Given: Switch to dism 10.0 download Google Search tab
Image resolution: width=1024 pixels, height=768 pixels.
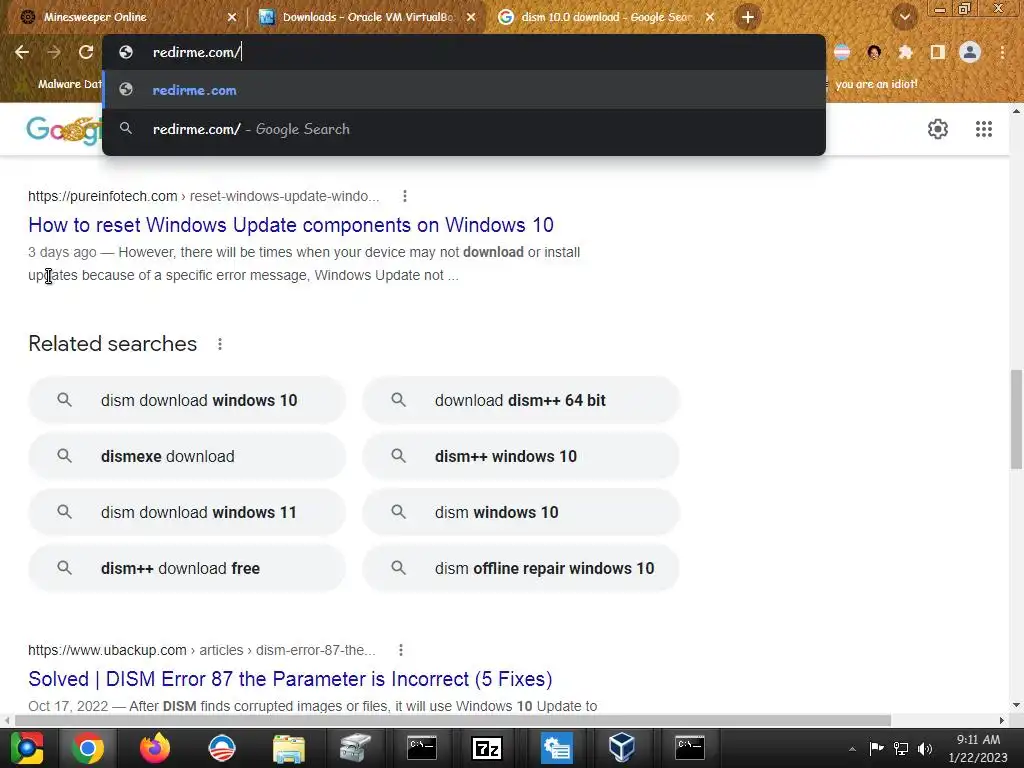Looking at the screenshot, I should (x=604, y=17).
